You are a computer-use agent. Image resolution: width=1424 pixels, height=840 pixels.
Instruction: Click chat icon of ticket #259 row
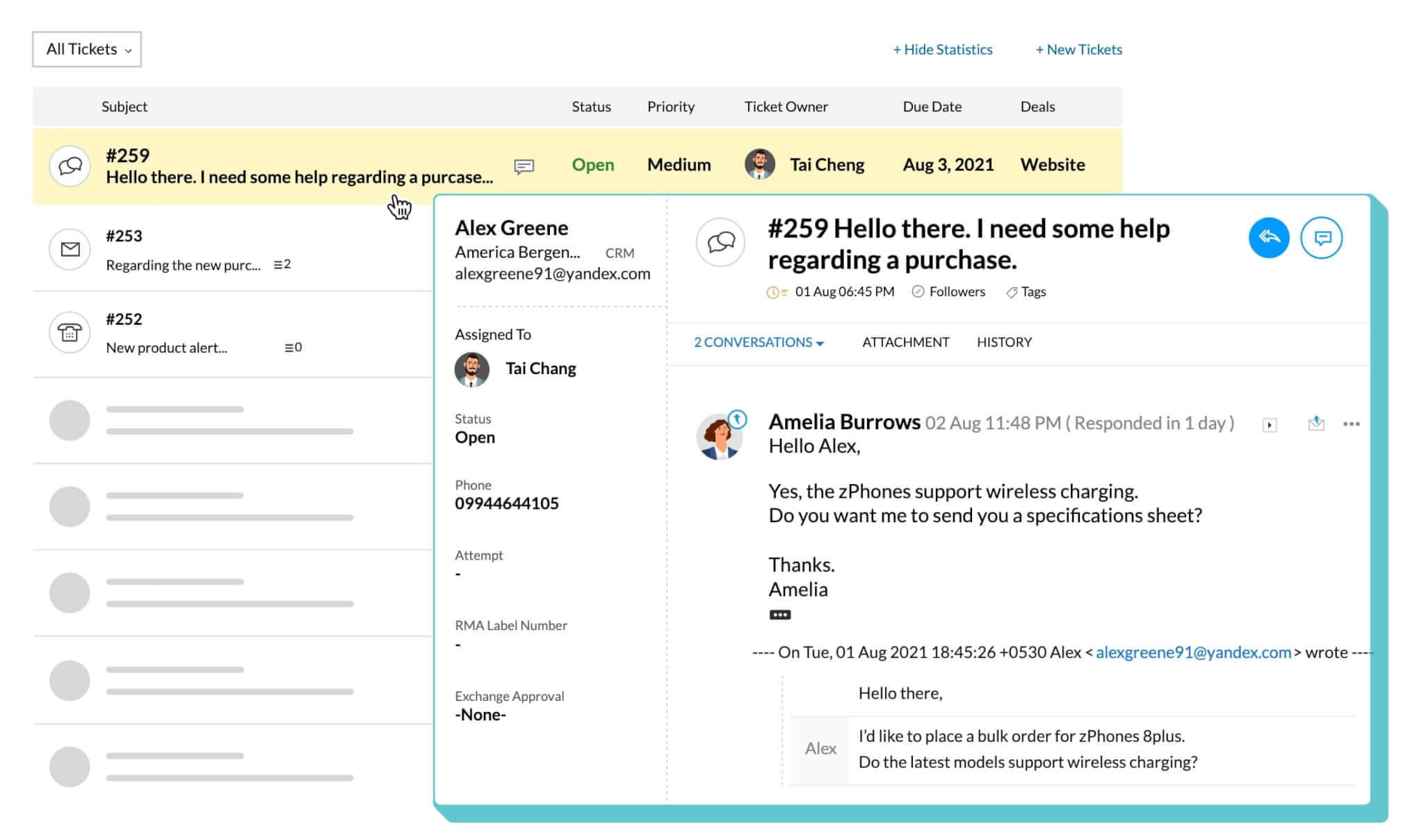coord(70,165)
